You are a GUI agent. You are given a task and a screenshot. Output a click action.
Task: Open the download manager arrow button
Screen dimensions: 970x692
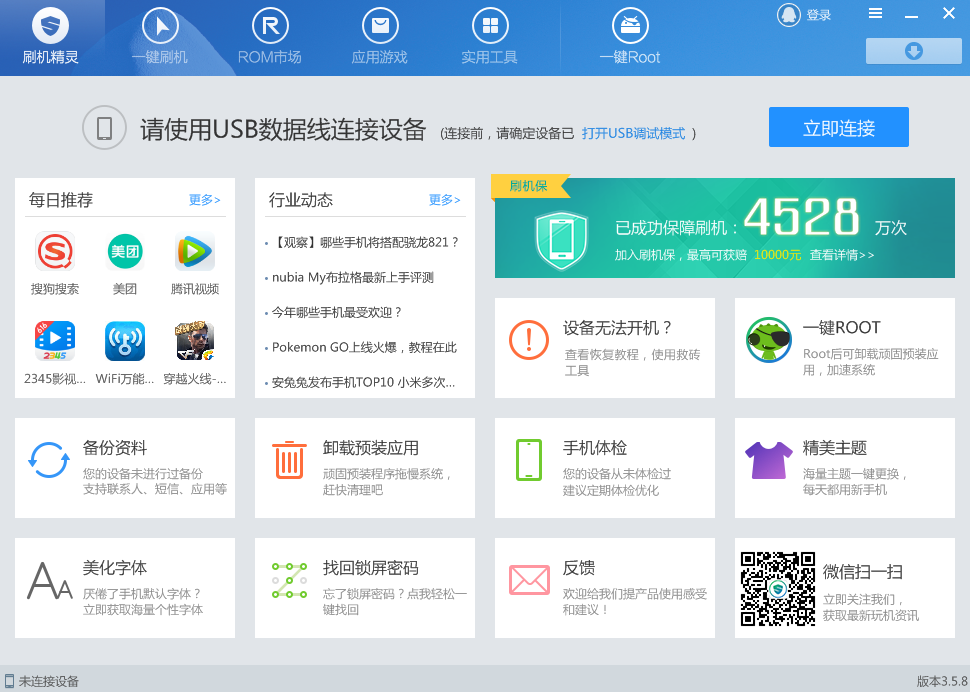[914, 51]
